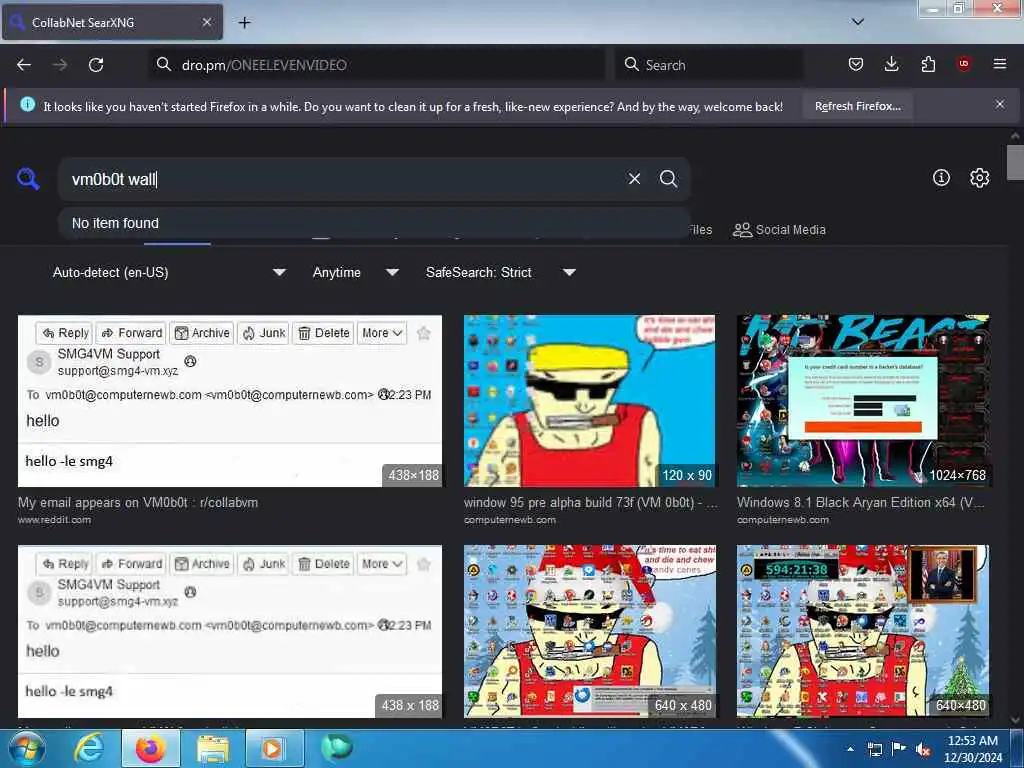Click the 1024×768 Mr Beast thumbnail
The image size is (1024, 768).
(863, 401)
